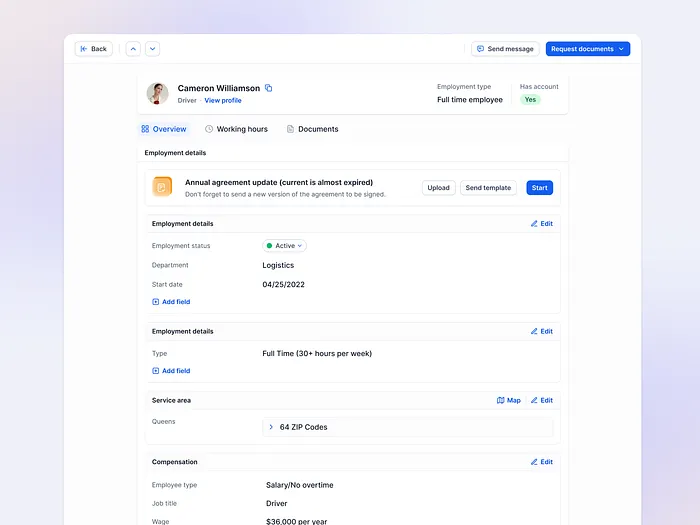
Task: Select the Overview tab
Action: click(164, 129)
